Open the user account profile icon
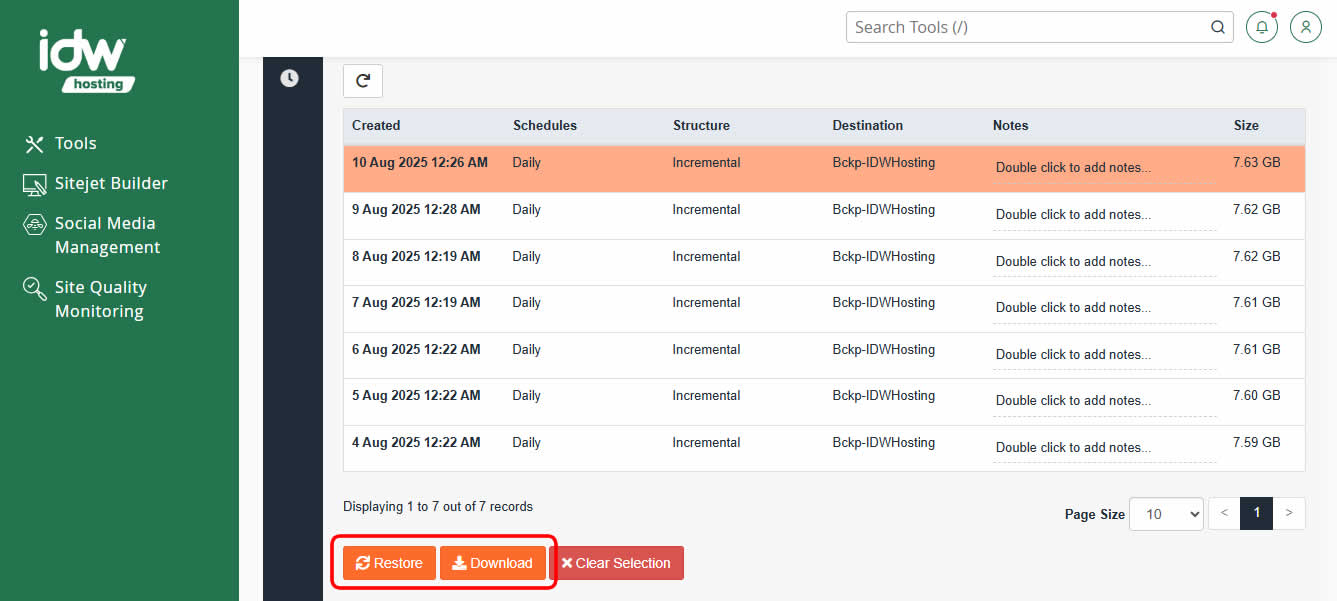This screenshot has height=601, width=1337. coord(1306,27)
